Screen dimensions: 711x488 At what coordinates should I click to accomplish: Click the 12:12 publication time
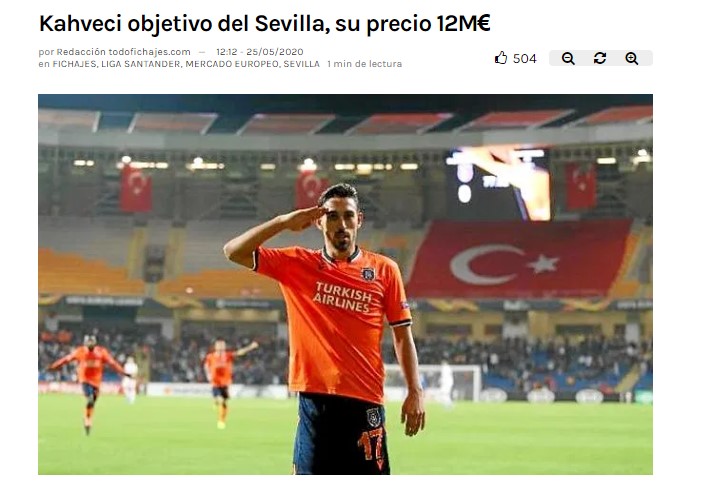227,52
